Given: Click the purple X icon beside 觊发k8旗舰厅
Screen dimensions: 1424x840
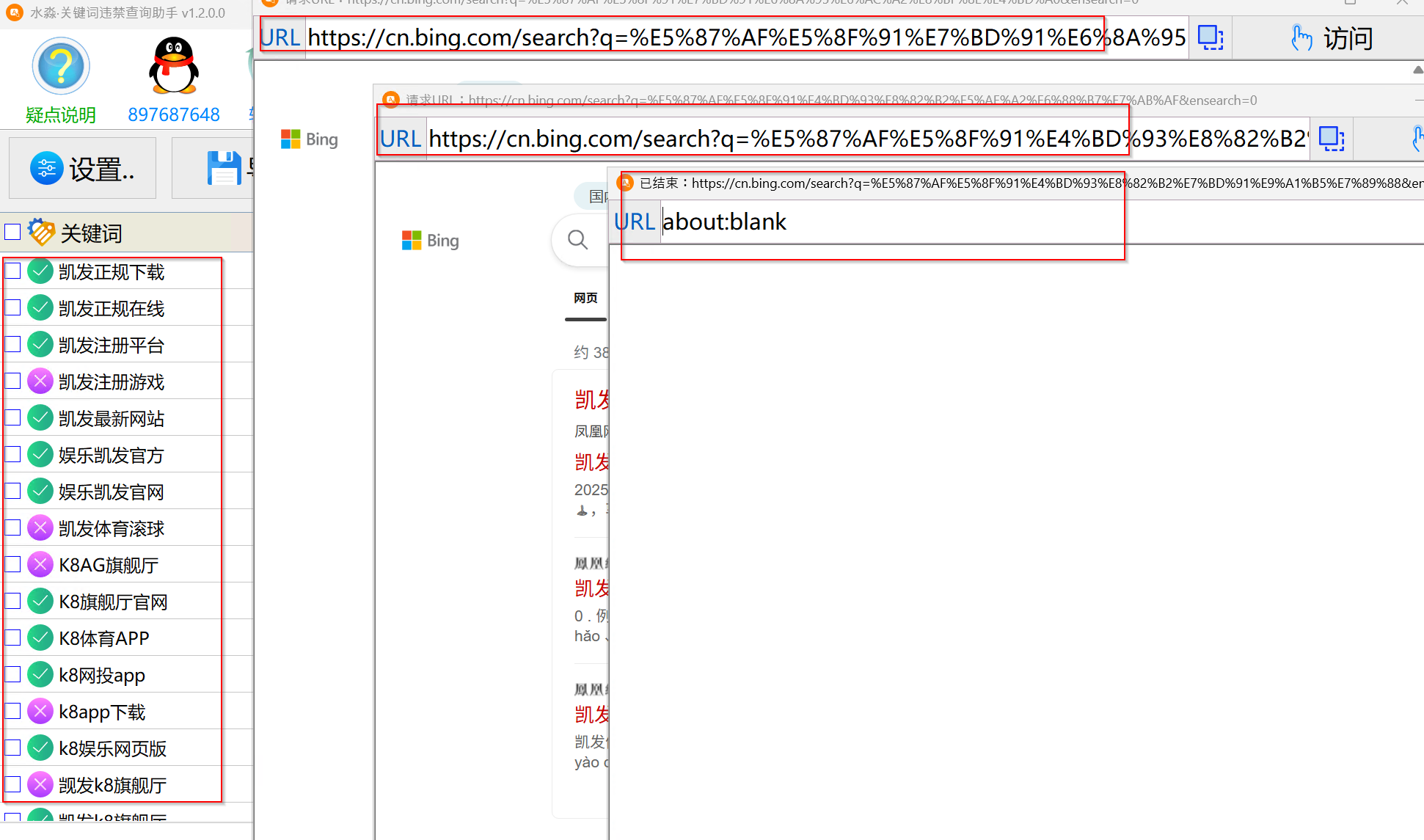Looking at the screenshot, I should pos(40,785).
